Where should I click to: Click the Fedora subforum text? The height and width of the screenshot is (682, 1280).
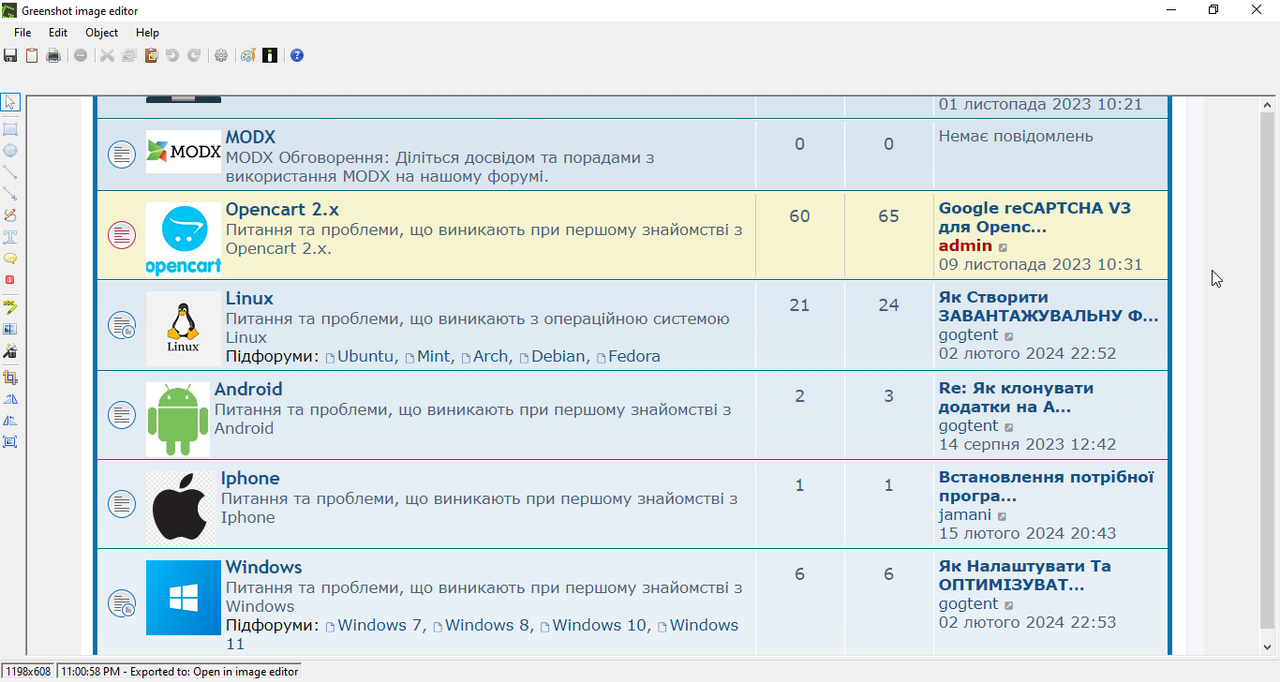point(634,356)
